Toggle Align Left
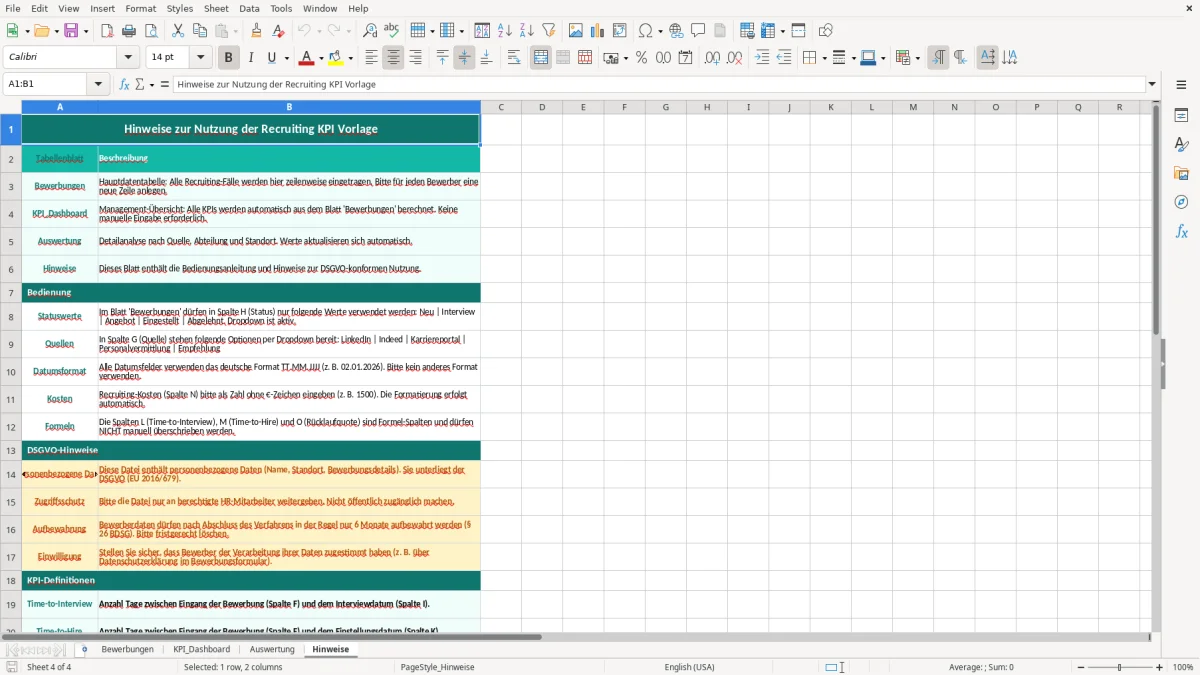 click(371, 58)
